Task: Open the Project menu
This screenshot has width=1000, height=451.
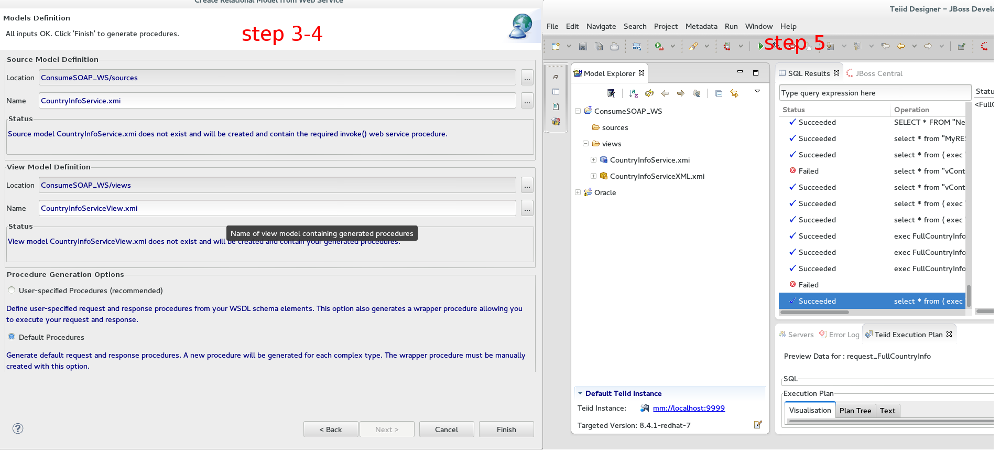Action: (666, 26)
